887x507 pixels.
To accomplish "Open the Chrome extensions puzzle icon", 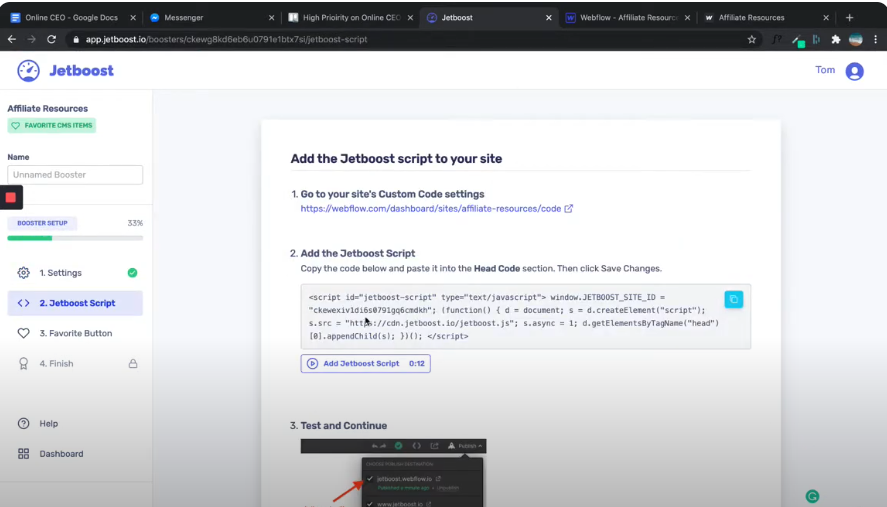I will click(836, 40).
